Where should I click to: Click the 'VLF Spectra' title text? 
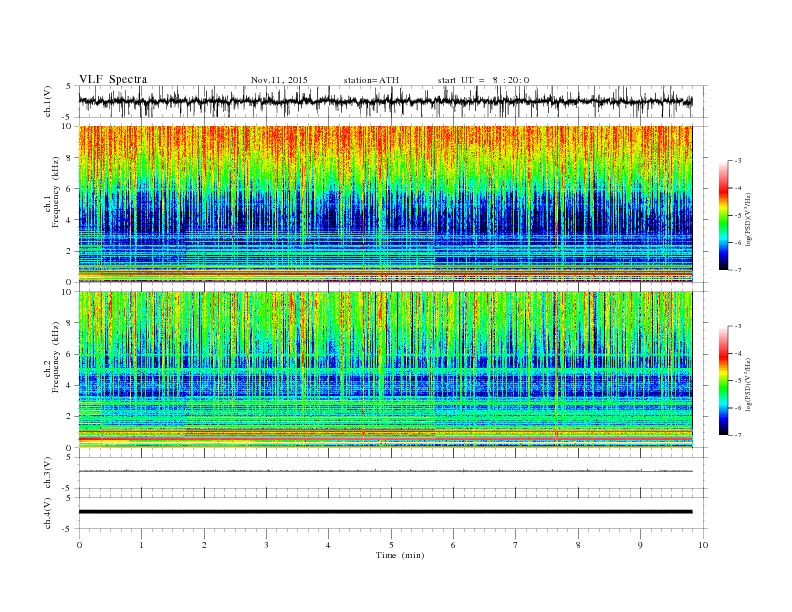113,79
